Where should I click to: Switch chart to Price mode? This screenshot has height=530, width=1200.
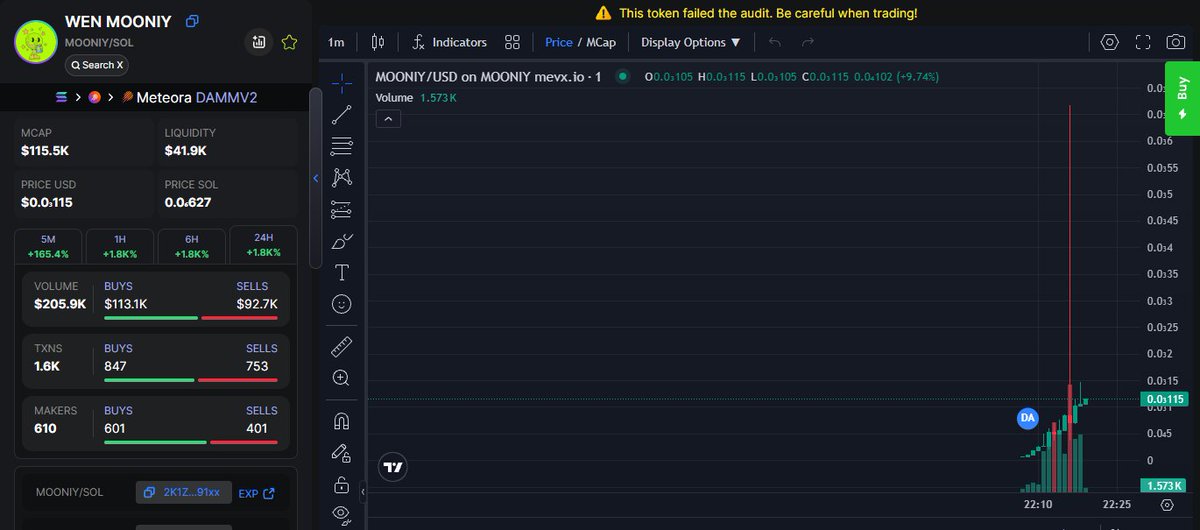point(559,42)
